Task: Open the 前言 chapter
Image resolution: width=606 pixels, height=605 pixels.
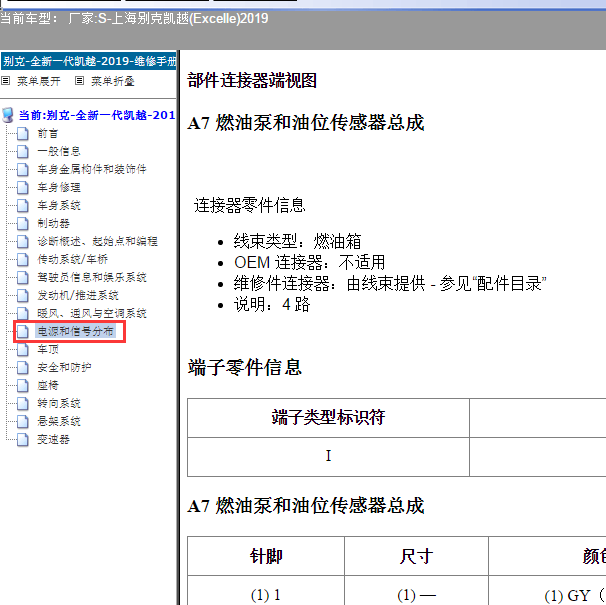Action: (48, 134)
